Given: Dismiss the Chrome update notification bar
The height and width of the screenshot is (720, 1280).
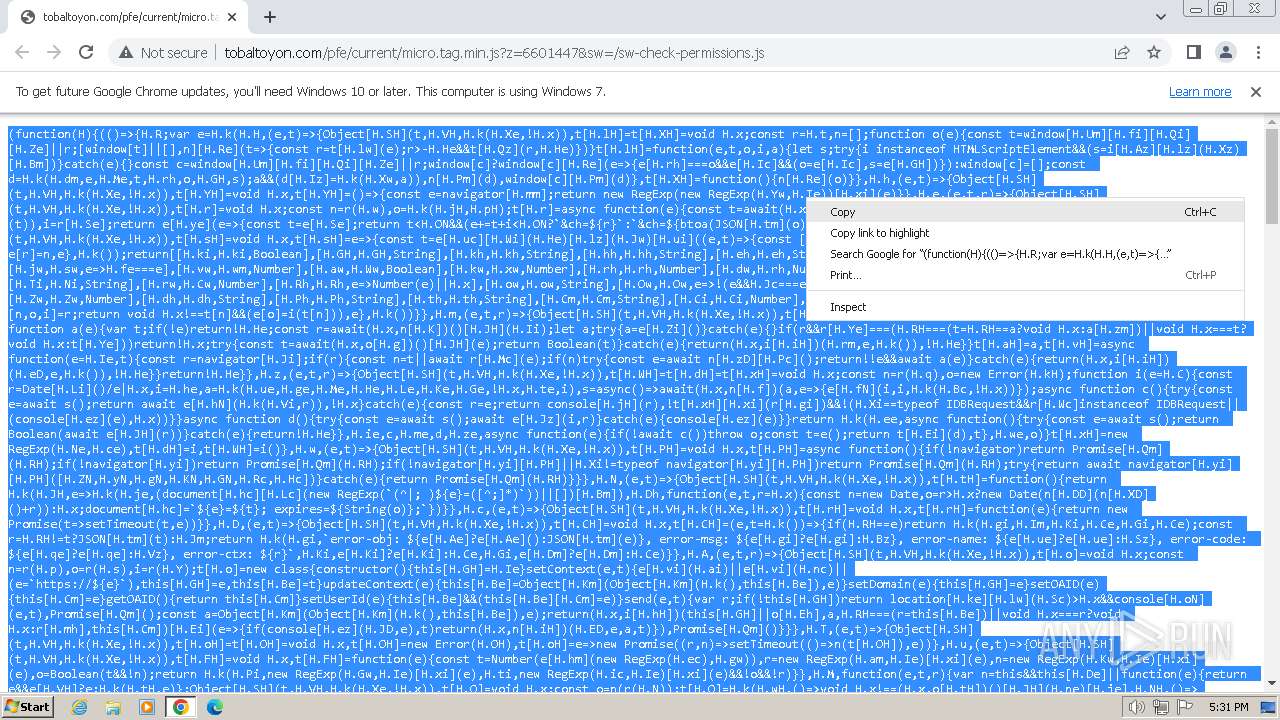Looking at the screenshot, I should point(1256,91).
